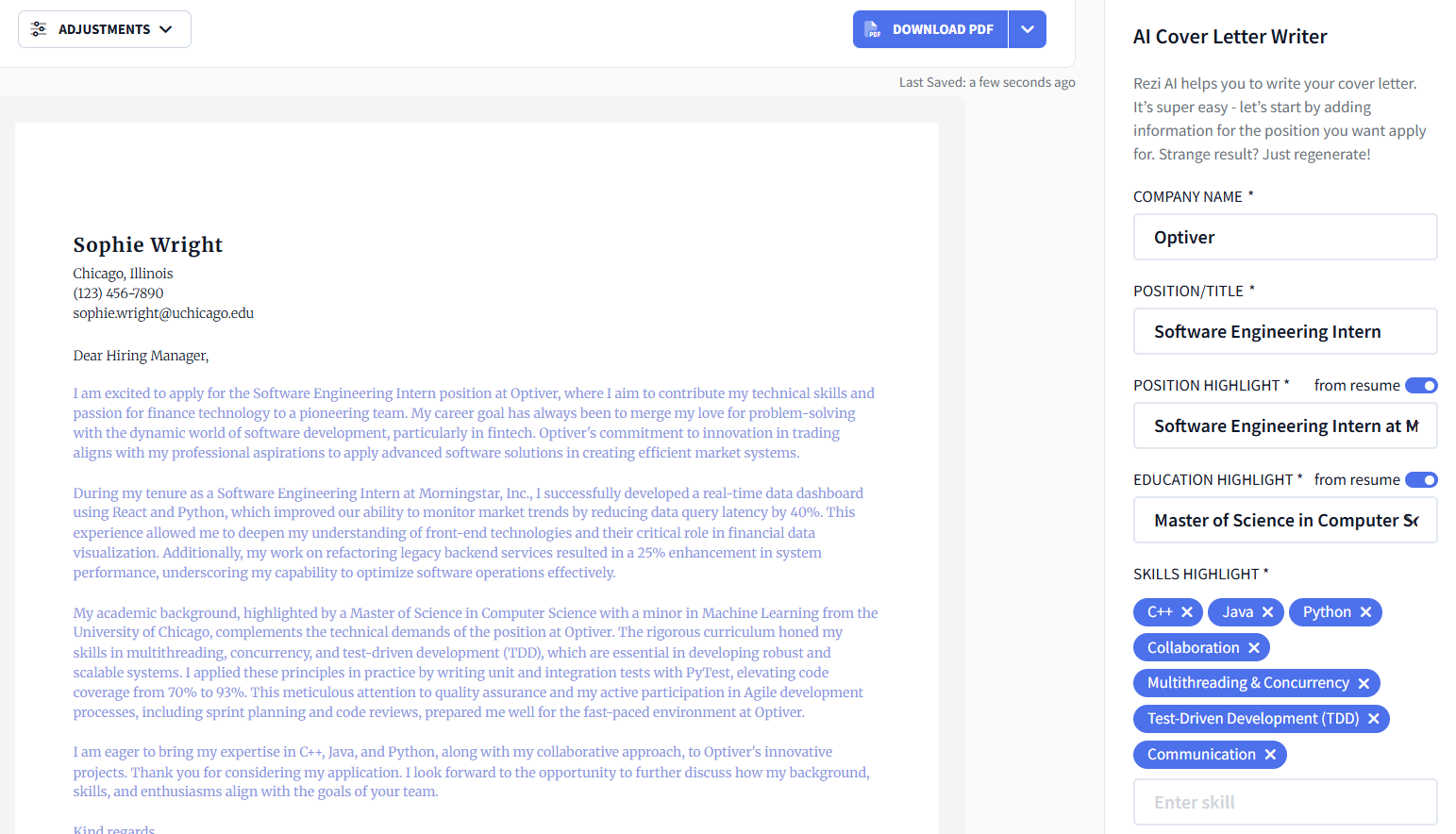Click the sophie.wright@uchicago.edu email text
The height and width of the screenshot is (834, 1456).
click(x=162, y=312)
